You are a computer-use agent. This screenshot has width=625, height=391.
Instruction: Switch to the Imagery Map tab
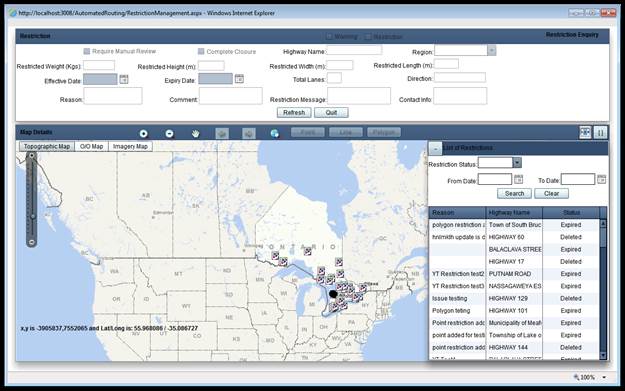click(x=130, y=146)
